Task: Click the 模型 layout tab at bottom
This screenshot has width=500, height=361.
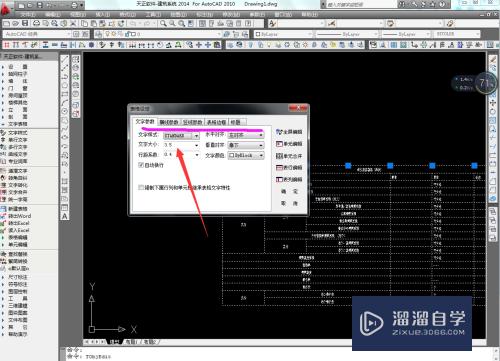Action: [x=114, y=342]
